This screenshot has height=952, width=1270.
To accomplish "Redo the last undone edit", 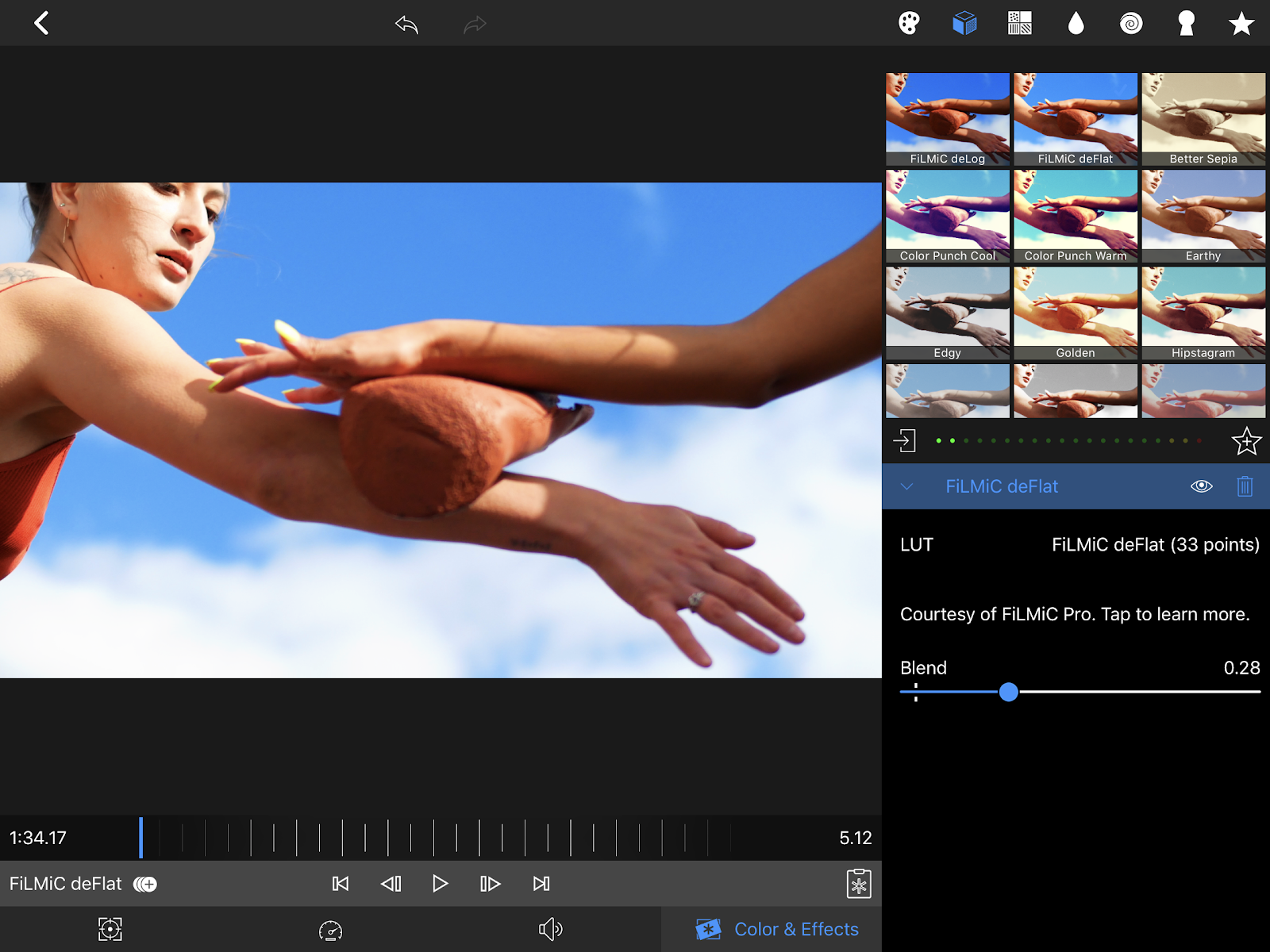I will [475, 24].
